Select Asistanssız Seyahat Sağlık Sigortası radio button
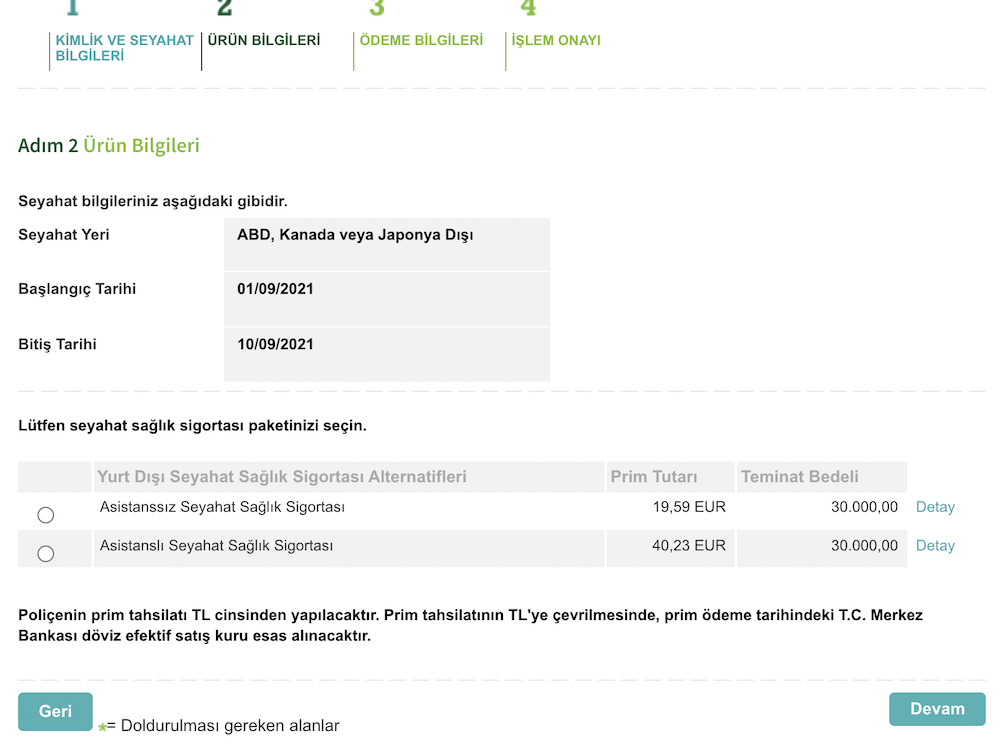This screenshot has width=1000, height=744. pos(45,514)
